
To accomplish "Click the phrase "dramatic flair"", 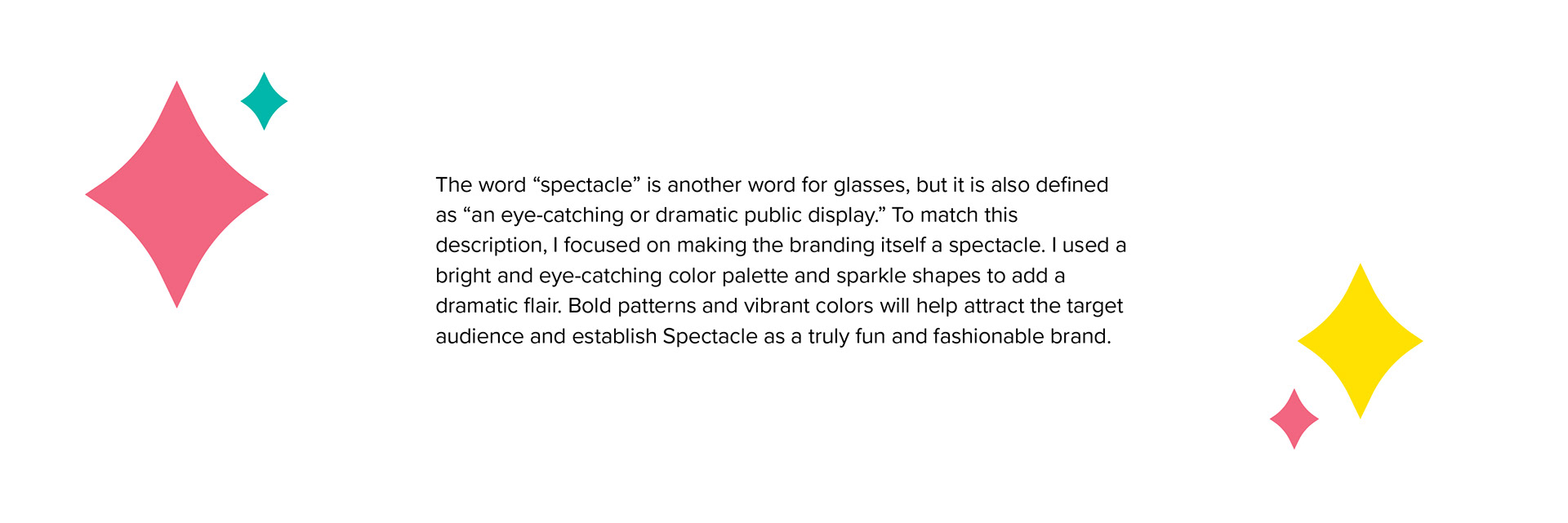I will 497,306.
